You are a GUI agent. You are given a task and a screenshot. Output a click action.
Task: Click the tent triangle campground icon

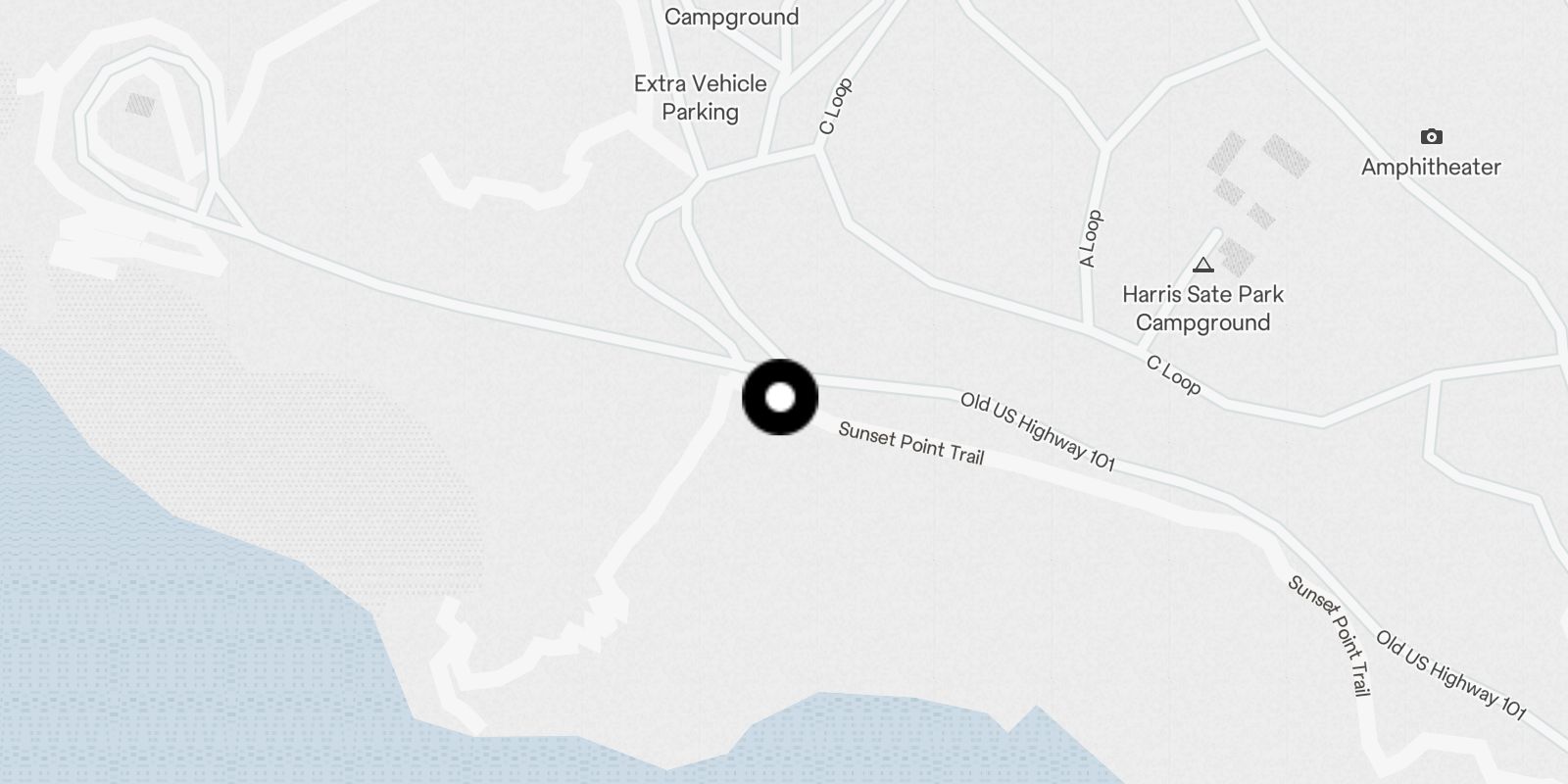point(1203,265)
